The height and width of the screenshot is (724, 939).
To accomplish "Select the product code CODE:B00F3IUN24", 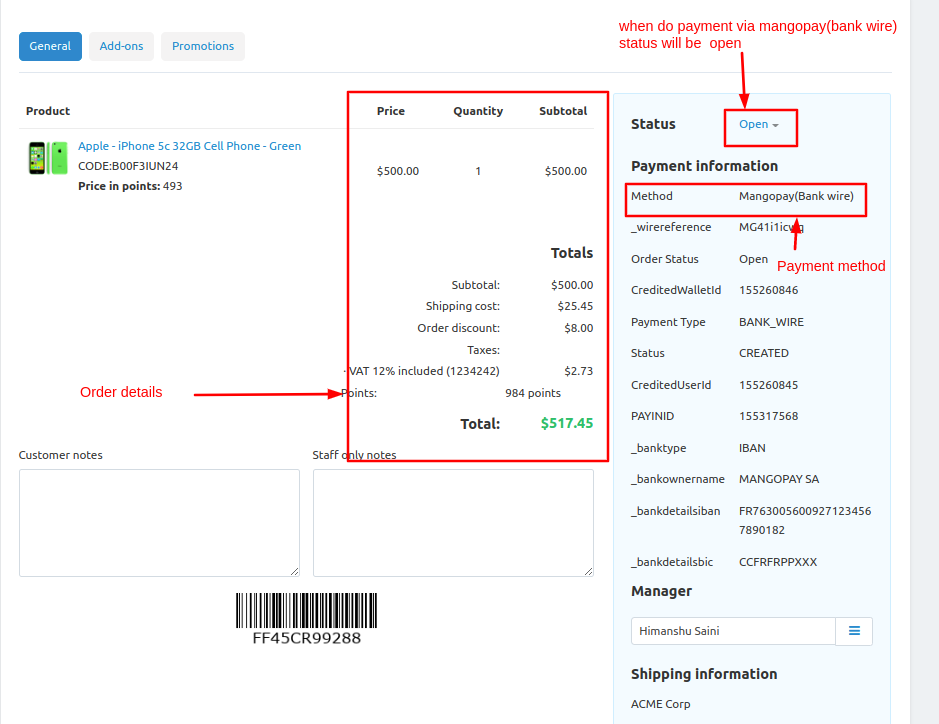I will 128,166.
